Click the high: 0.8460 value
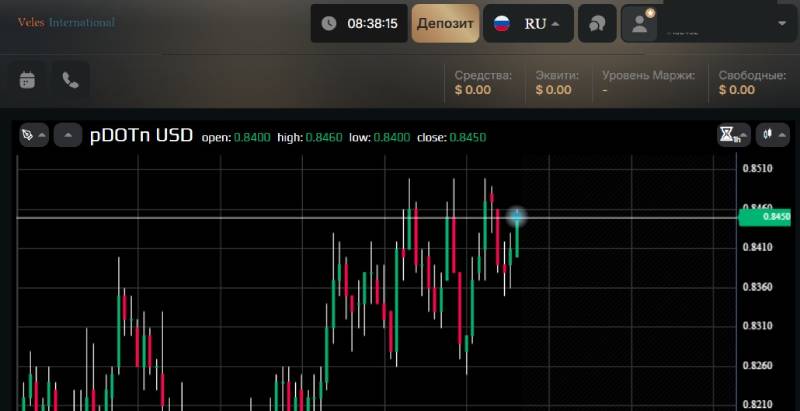 click(324, 138)
